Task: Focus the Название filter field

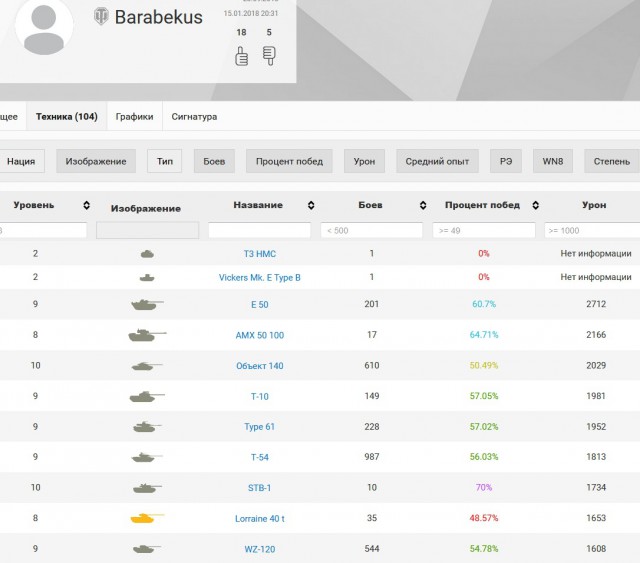Action: [x=260, y=230]
